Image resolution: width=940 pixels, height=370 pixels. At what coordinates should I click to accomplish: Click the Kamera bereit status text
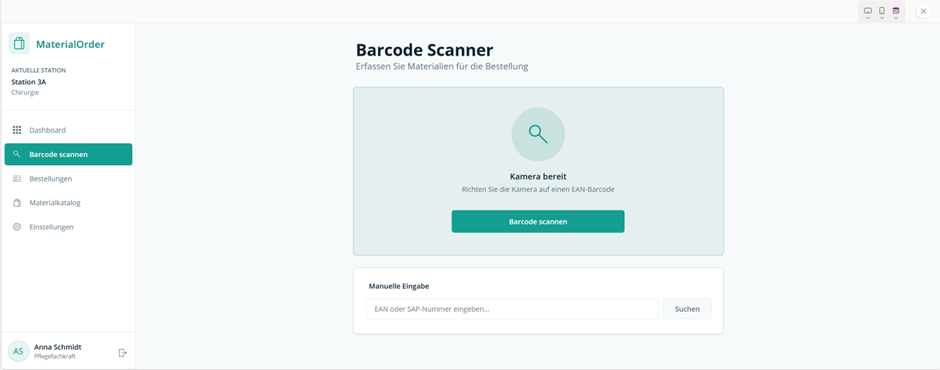[538, 176]
